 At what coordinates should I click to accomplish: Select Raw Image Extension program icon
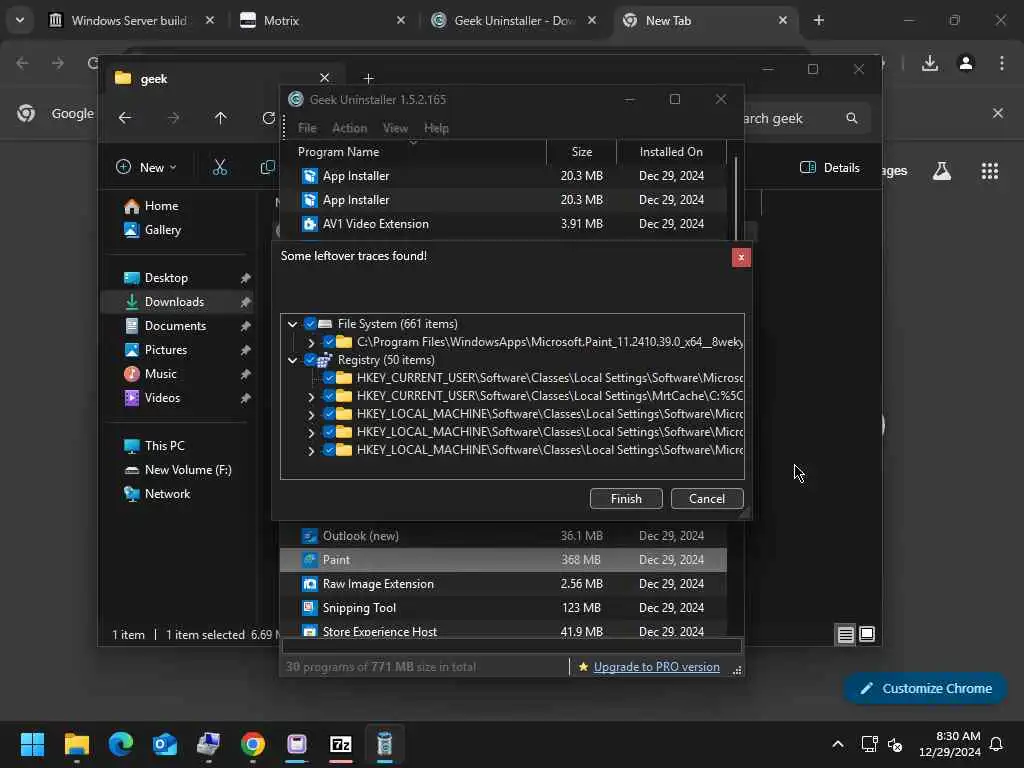point(310,584)
